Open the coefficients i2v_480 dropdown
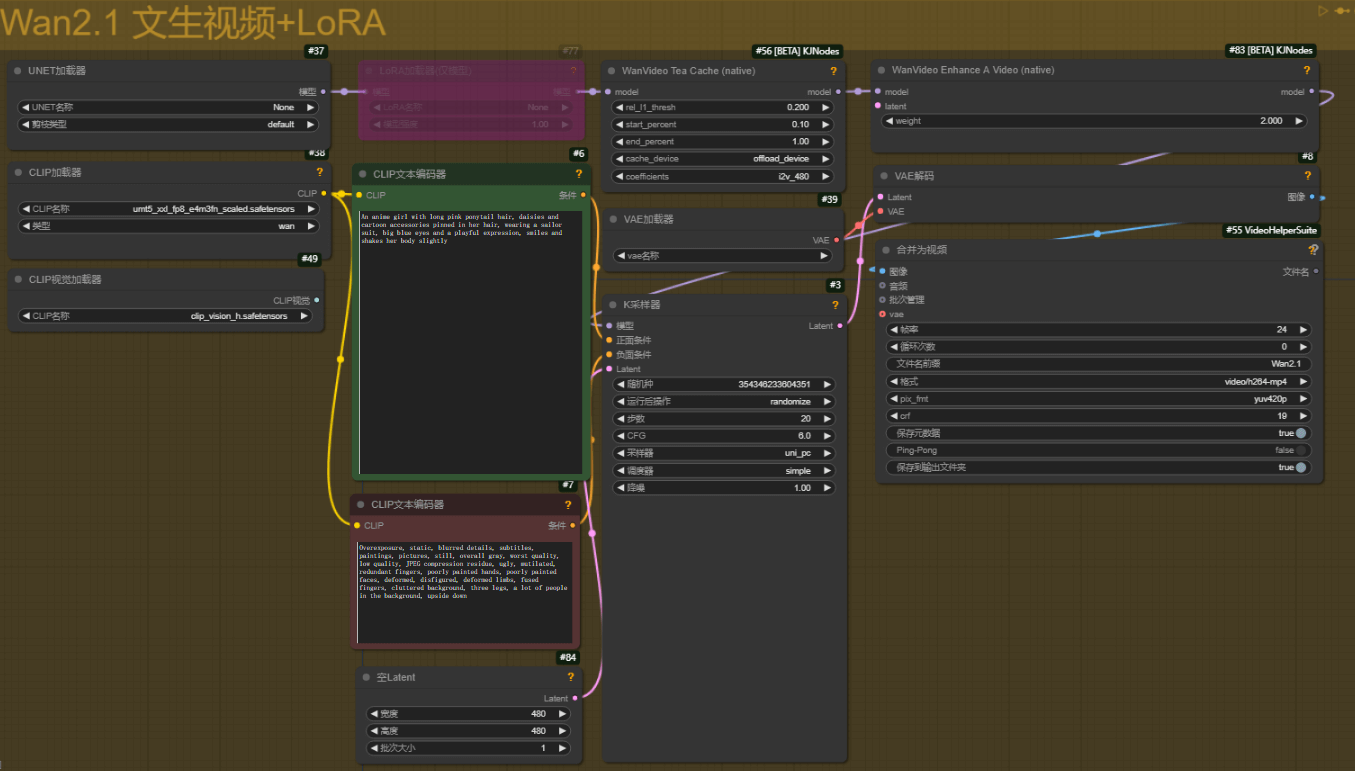Image resolution: width=1355 pixels, height=771 pixels. (x=722, y=177)
